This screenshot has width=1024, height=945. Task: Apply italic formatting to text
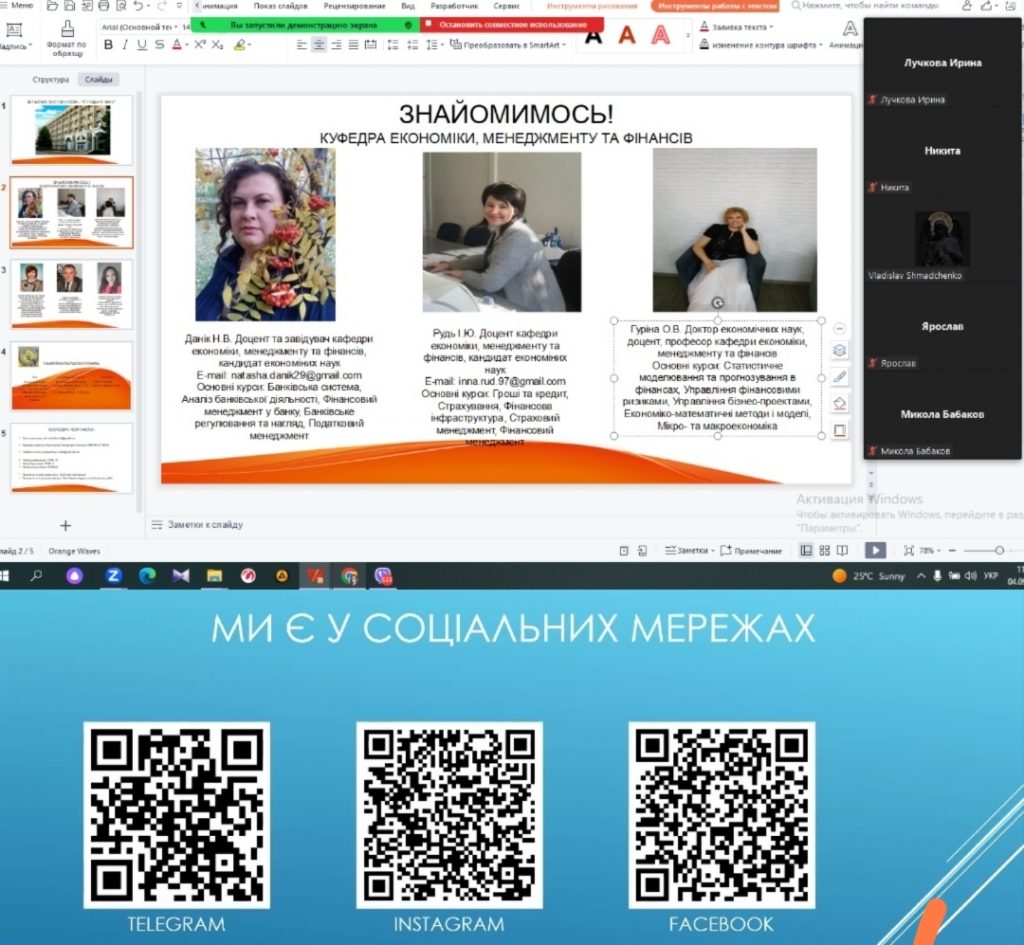coord(125,45)
